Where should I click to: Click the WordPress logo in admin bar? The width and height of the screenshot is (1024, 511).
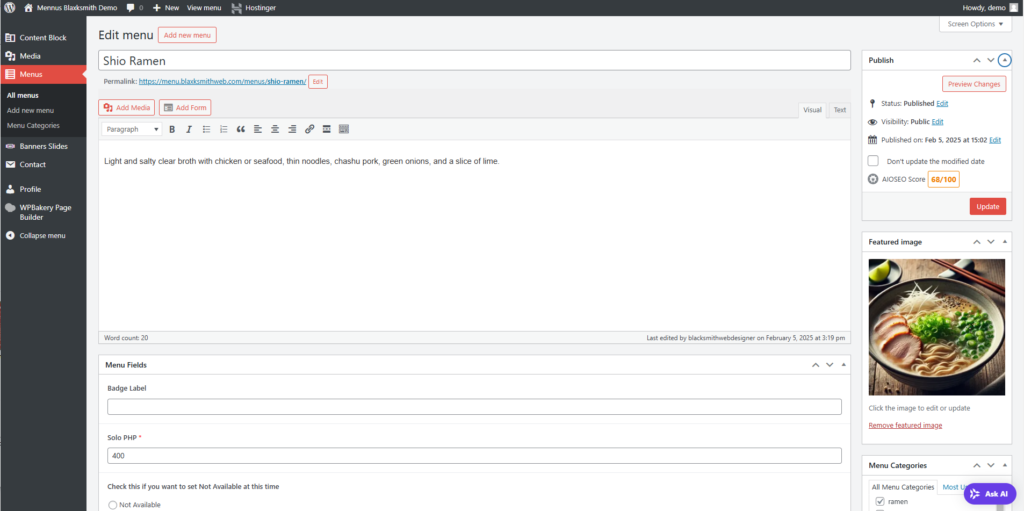click(x=9, y=7)
